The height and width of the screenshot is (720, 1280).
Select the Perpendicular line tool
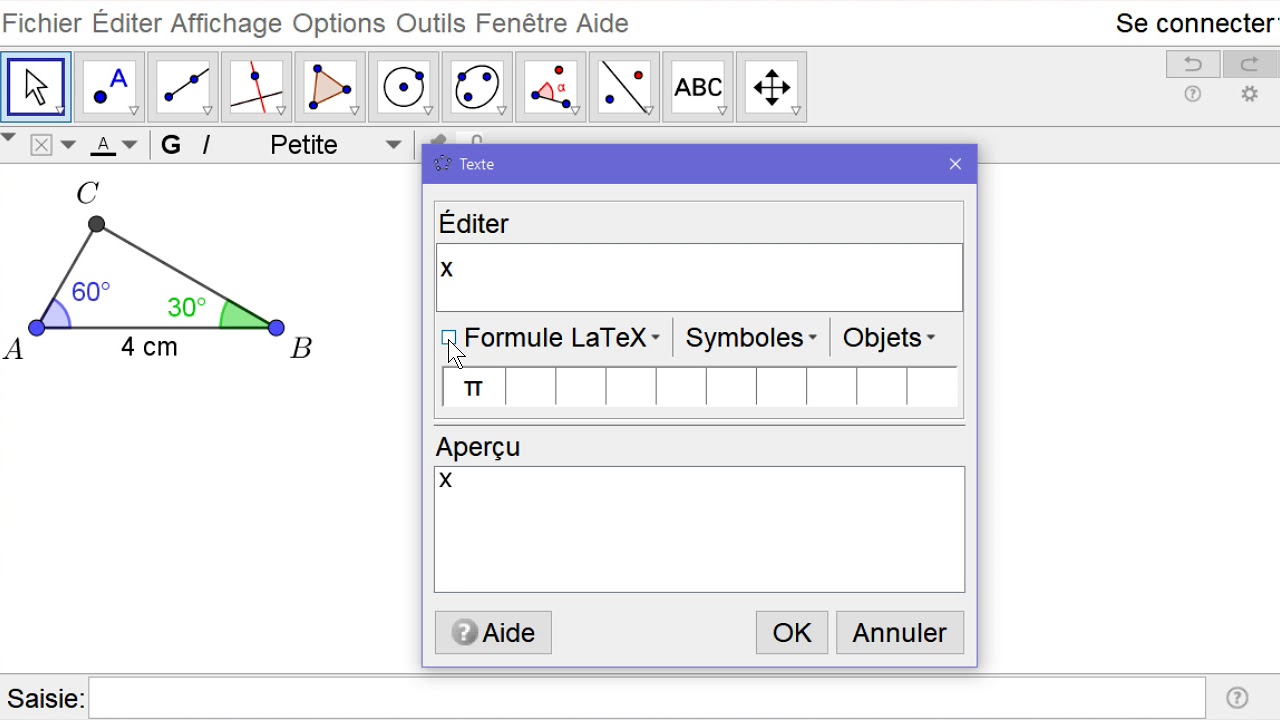coord(257,87)
